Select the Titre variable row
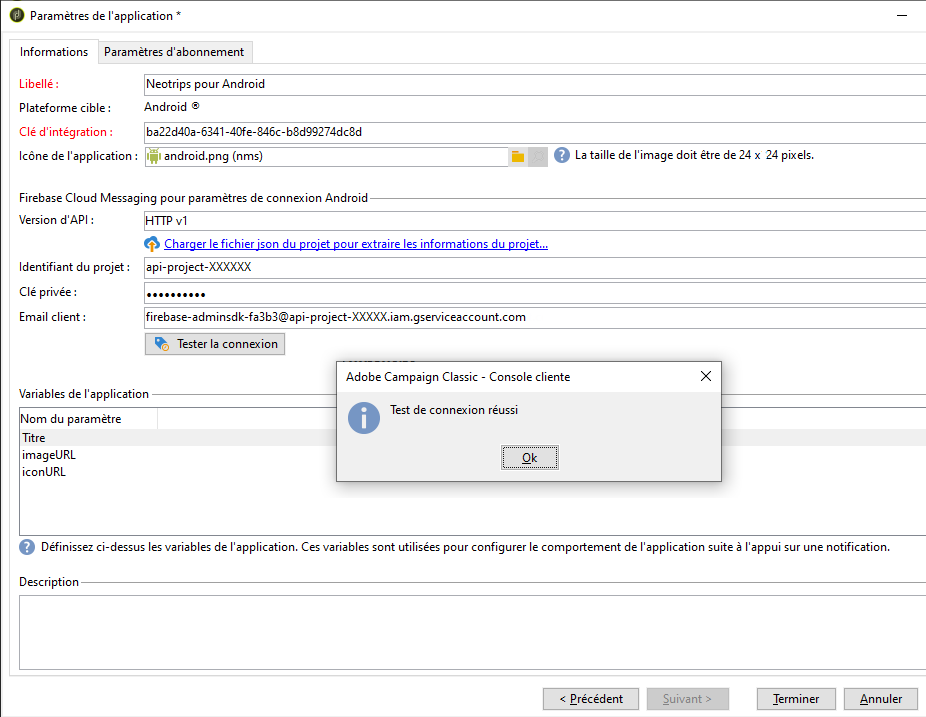 tap(177, 438)
